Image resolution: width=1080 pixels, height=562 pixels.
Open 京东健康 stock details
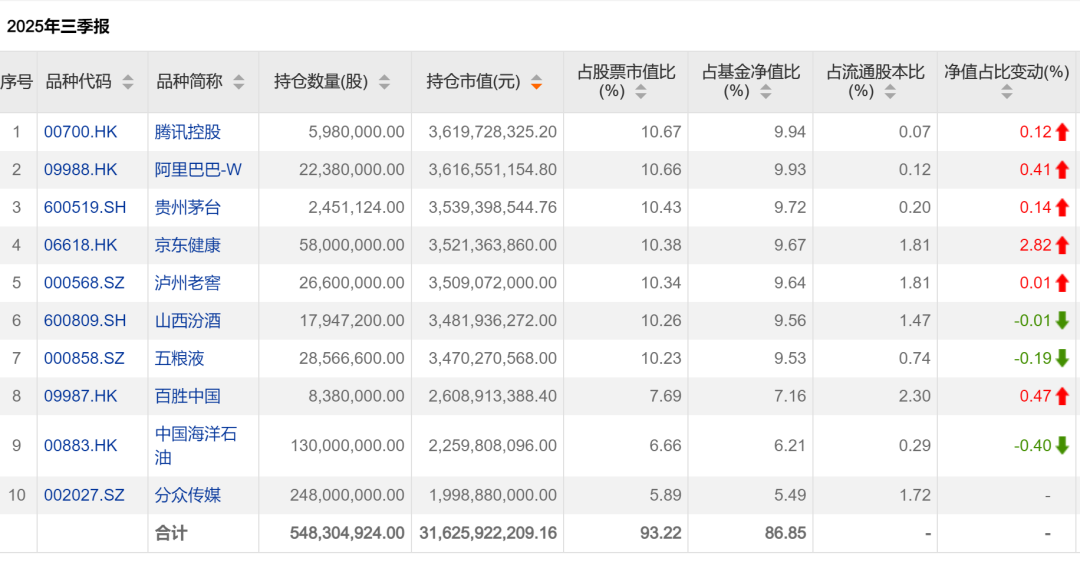point(188,245)
